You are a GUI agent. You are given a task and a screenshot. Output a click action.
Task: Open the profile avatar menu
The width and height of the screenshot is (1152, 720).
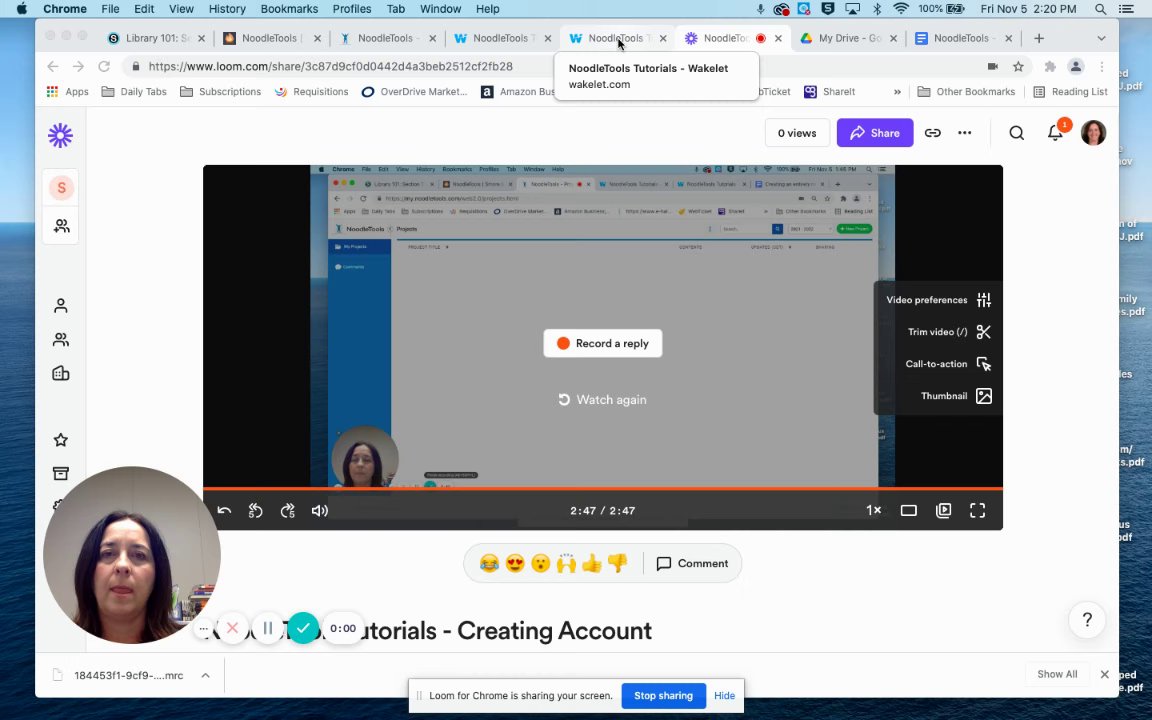pyautogui.click(x=1093, y=133)
